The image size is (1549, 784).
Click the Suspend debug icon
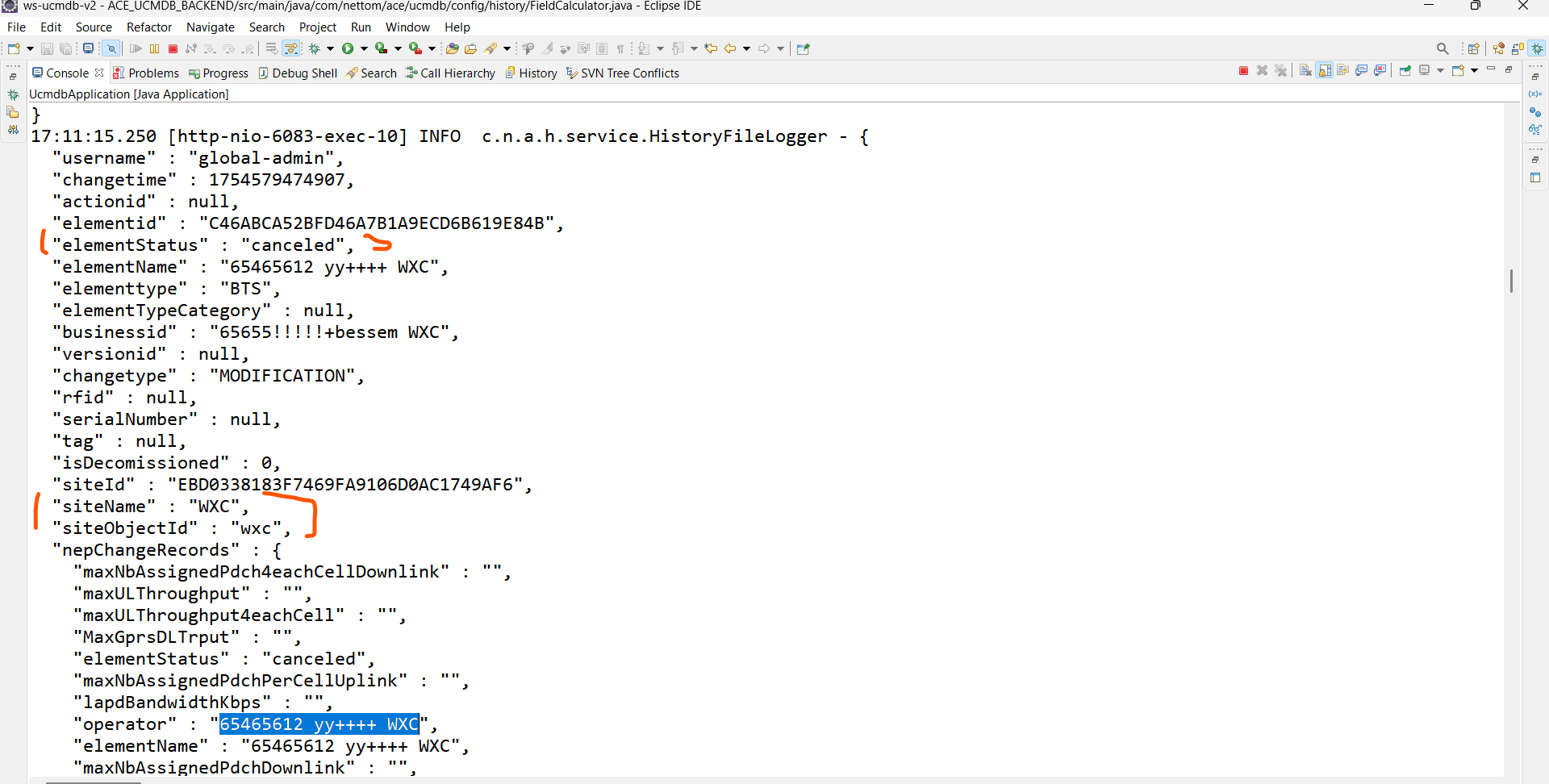[154, 48]
